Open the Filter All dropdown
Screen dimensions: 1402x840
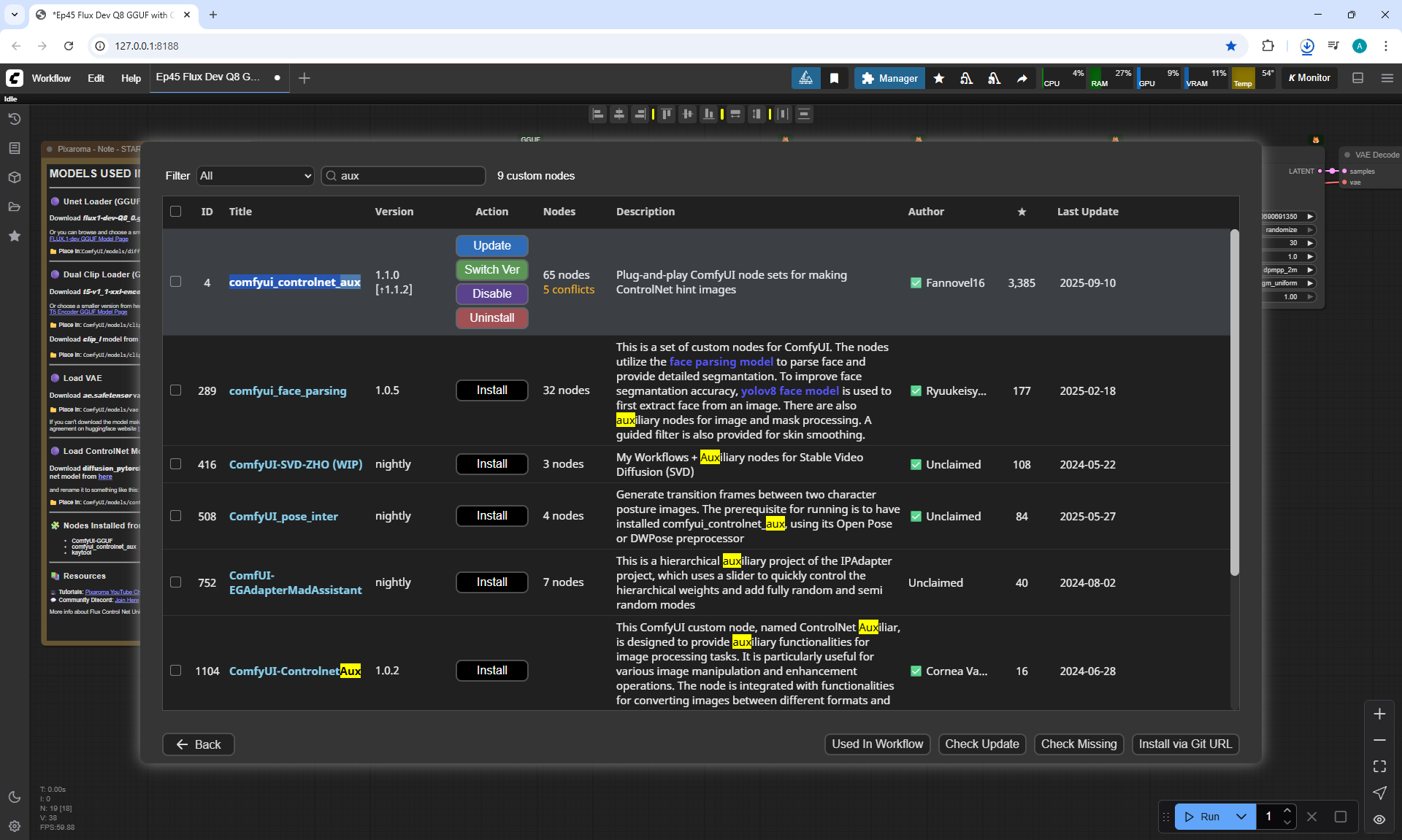click(x=256, y=176)
